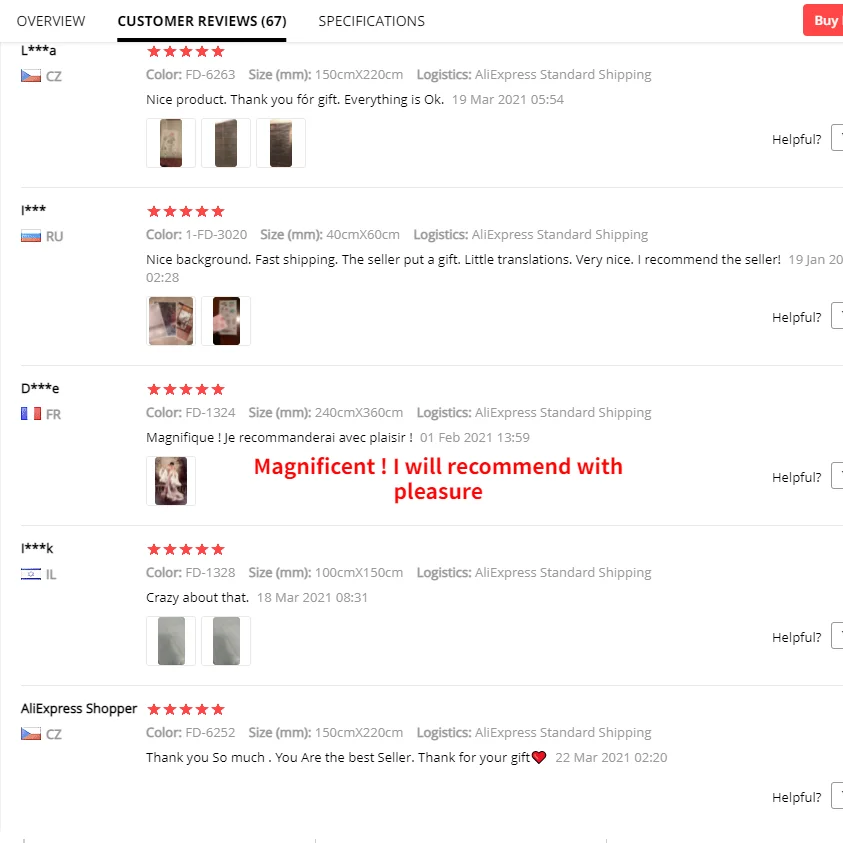The height and width of the screenshot is (843, 843).
Task: Click the red Buy button
Action: [824, 20]
